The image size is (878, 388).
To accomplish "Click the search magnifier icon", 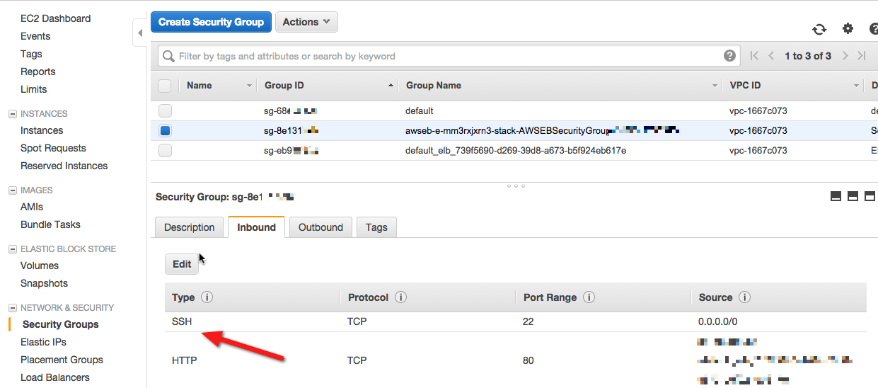I will [168, 56].
